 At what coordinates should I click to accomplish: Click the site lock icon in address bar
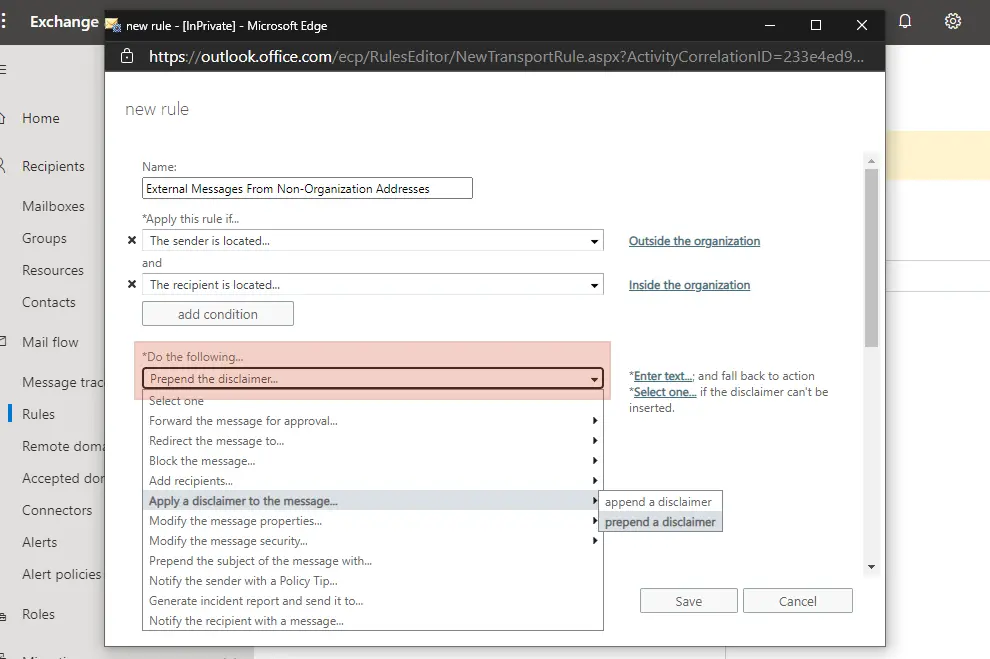coord(127,56)
